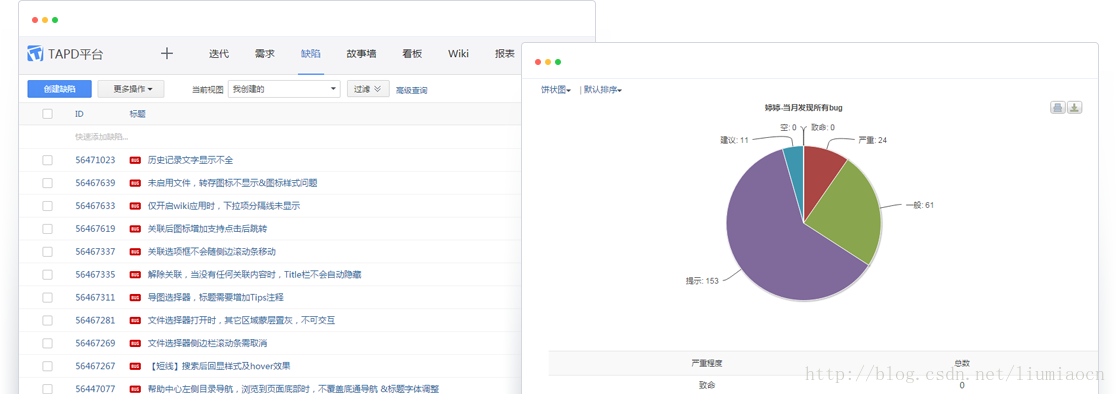This screenshot has height=394, width=1116.
Task: Check the box for defect 56467311
Action: (48, 297)
